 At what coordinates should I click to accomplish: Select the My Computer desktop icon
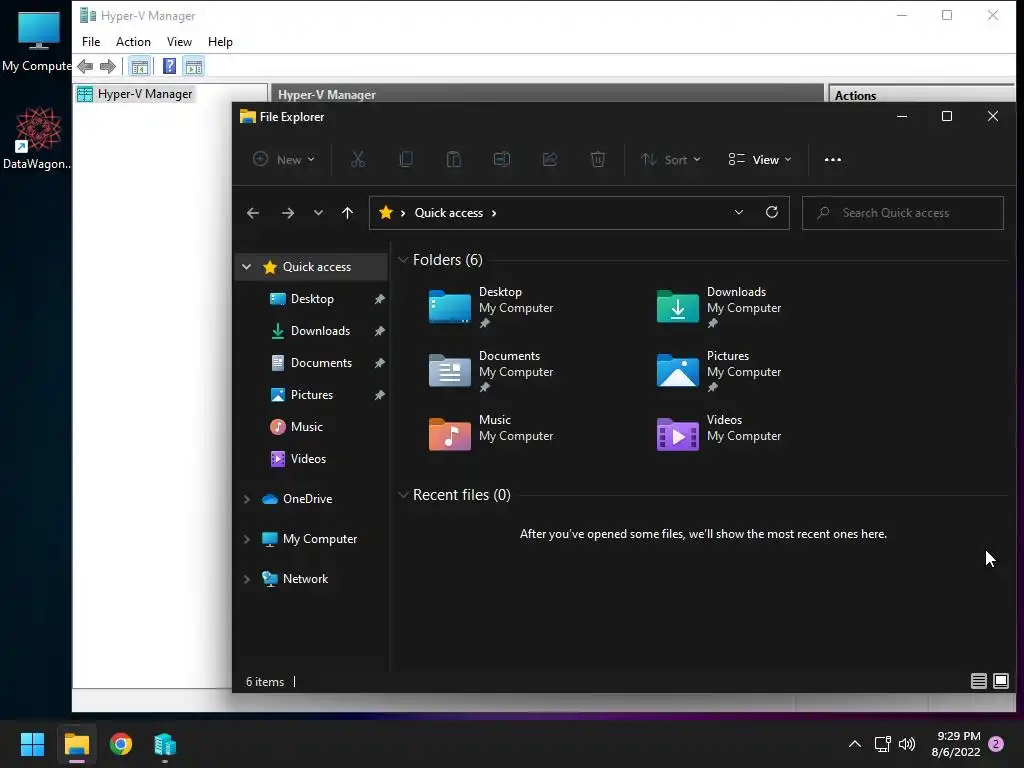click(37, 40)
